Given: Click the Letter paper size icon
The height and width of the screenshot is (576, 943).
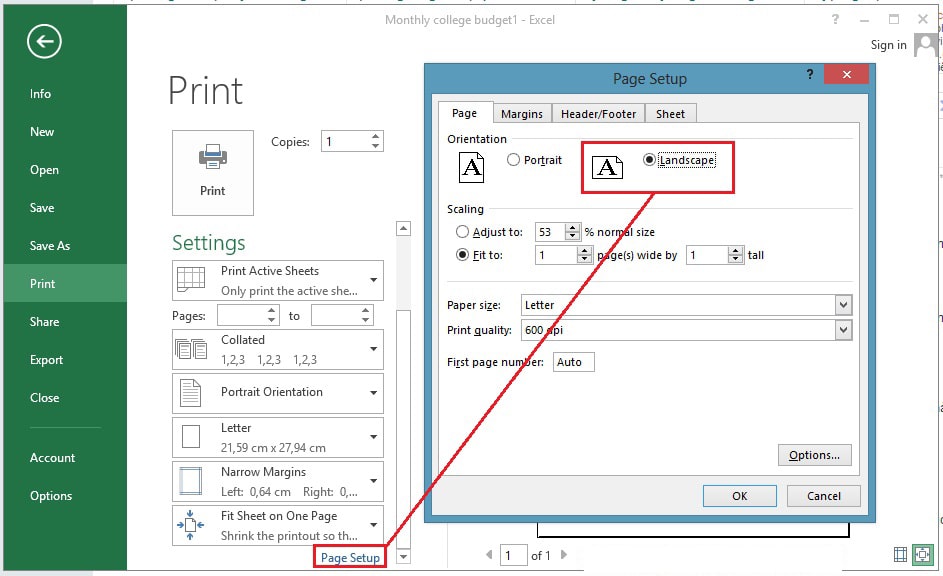Looking at the screenshot, I should coord(192,436).
